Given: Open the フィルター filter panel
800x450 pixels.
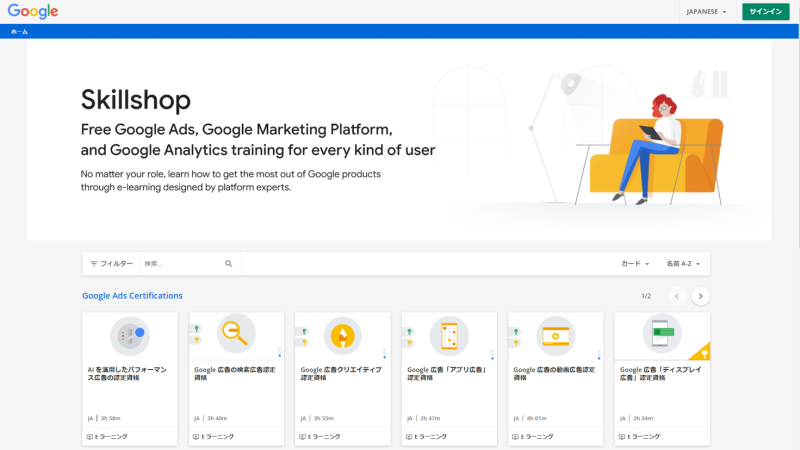Looking at the screenshot, I should click(111, 264).
